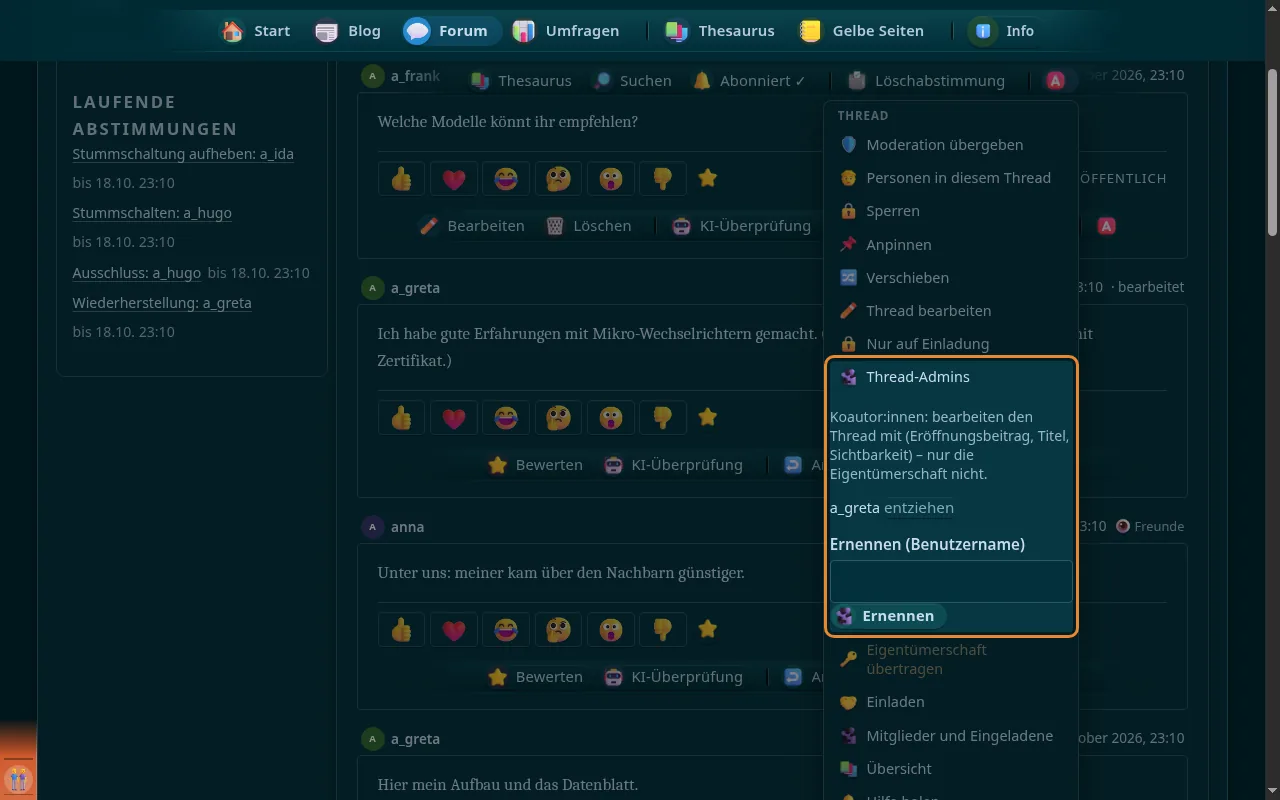Click Suchen in the thread toolbar

pos(632,81)
